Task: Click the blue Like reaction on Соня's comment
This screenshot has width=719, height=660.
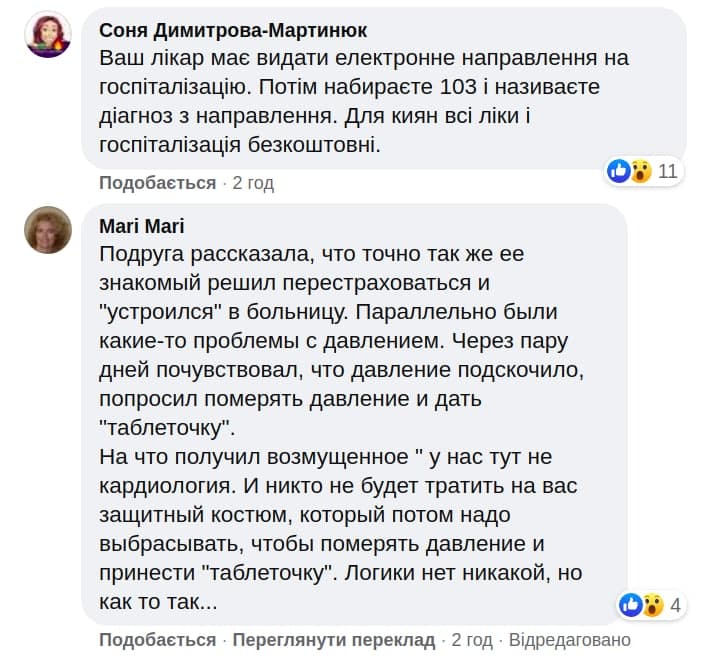Action: tap(620, 171)
